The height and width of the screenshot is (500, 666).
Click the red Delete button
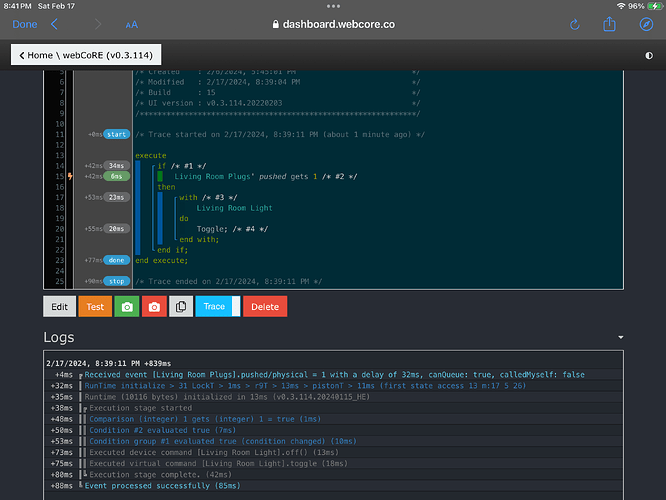tap(265, 306)
